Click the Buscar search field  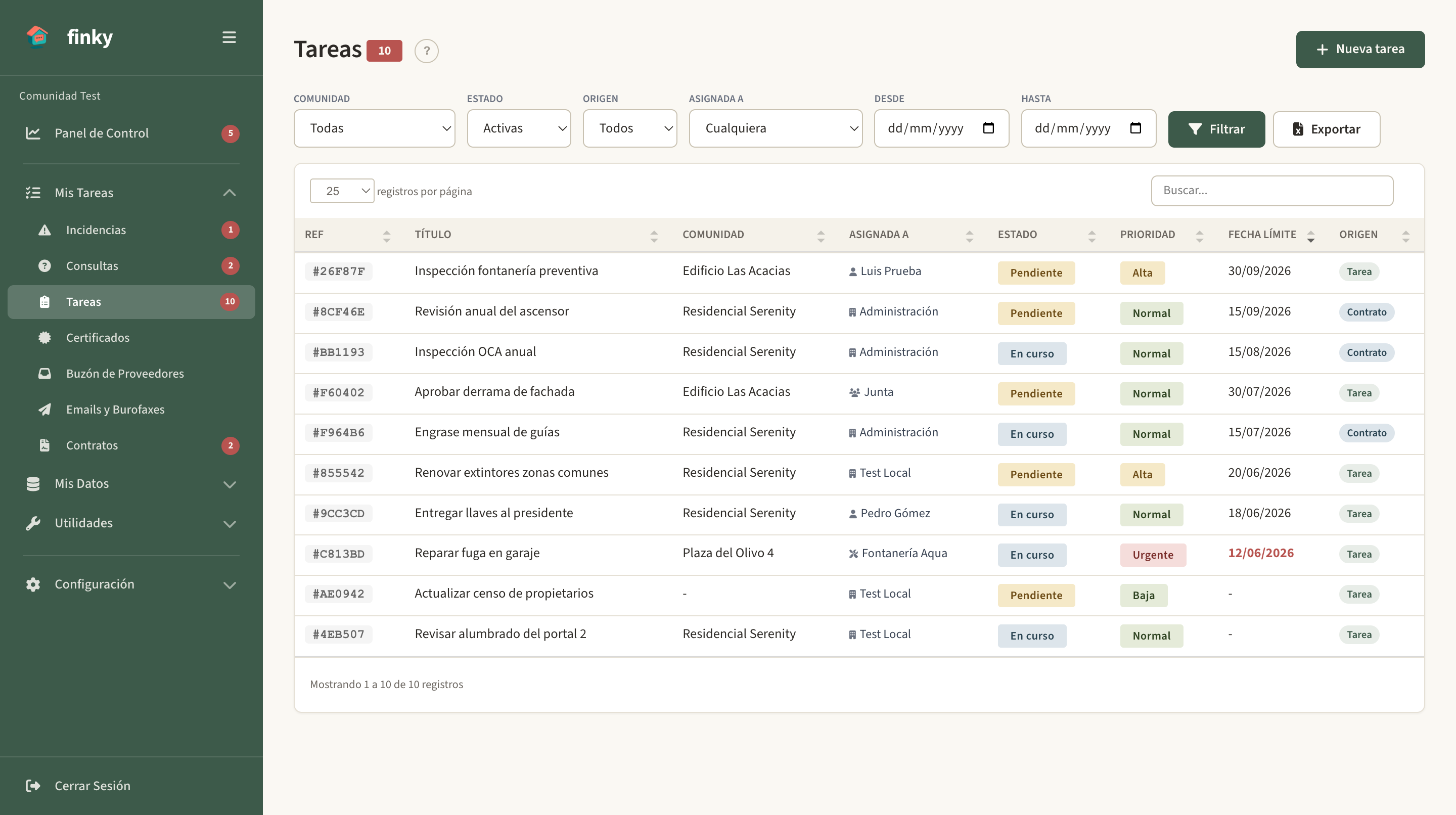[1272, 191]
